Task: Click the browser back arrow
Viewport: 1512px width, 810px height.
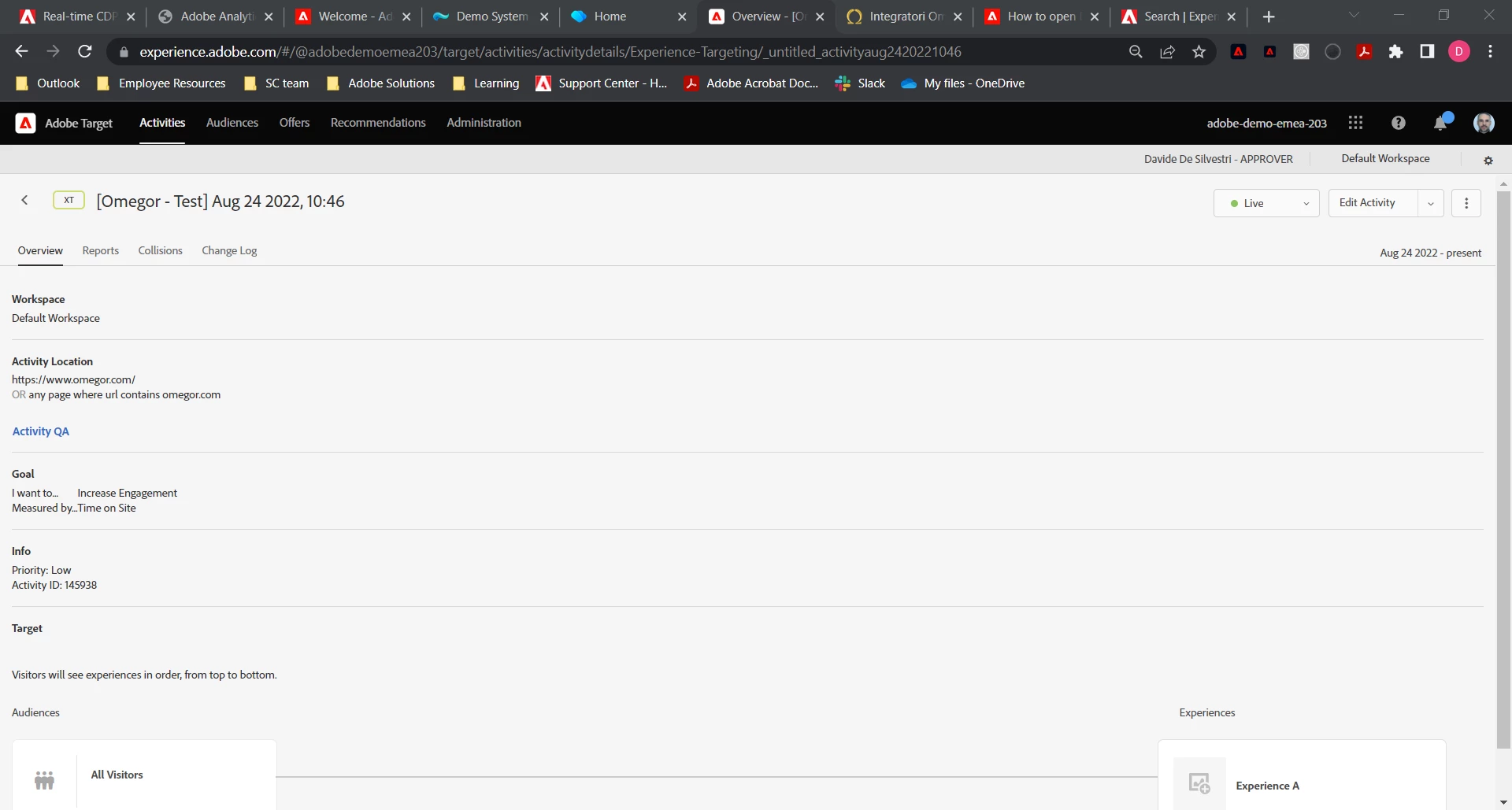Action: [x=21, y=51]
